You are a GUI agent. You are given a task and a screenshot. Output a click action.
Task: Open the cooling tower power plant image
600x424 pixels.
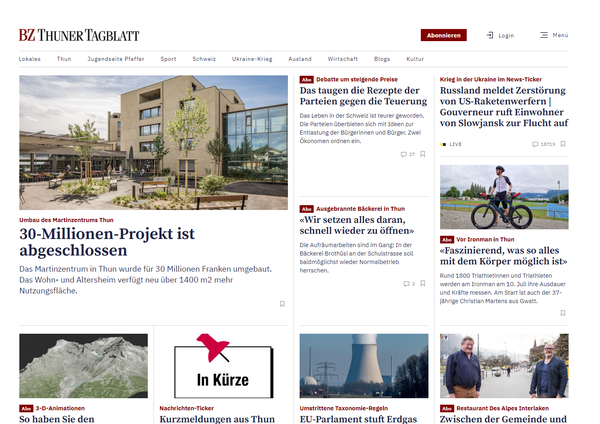(364, 366)
